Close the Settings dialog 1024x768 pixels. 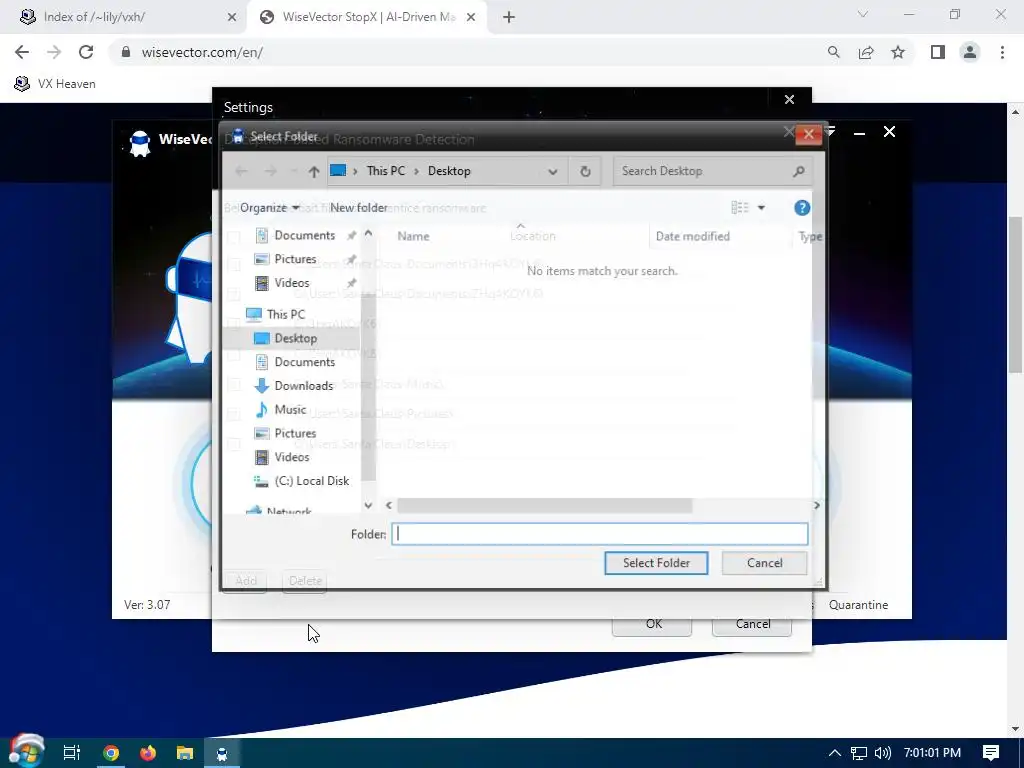pos(789,99)
